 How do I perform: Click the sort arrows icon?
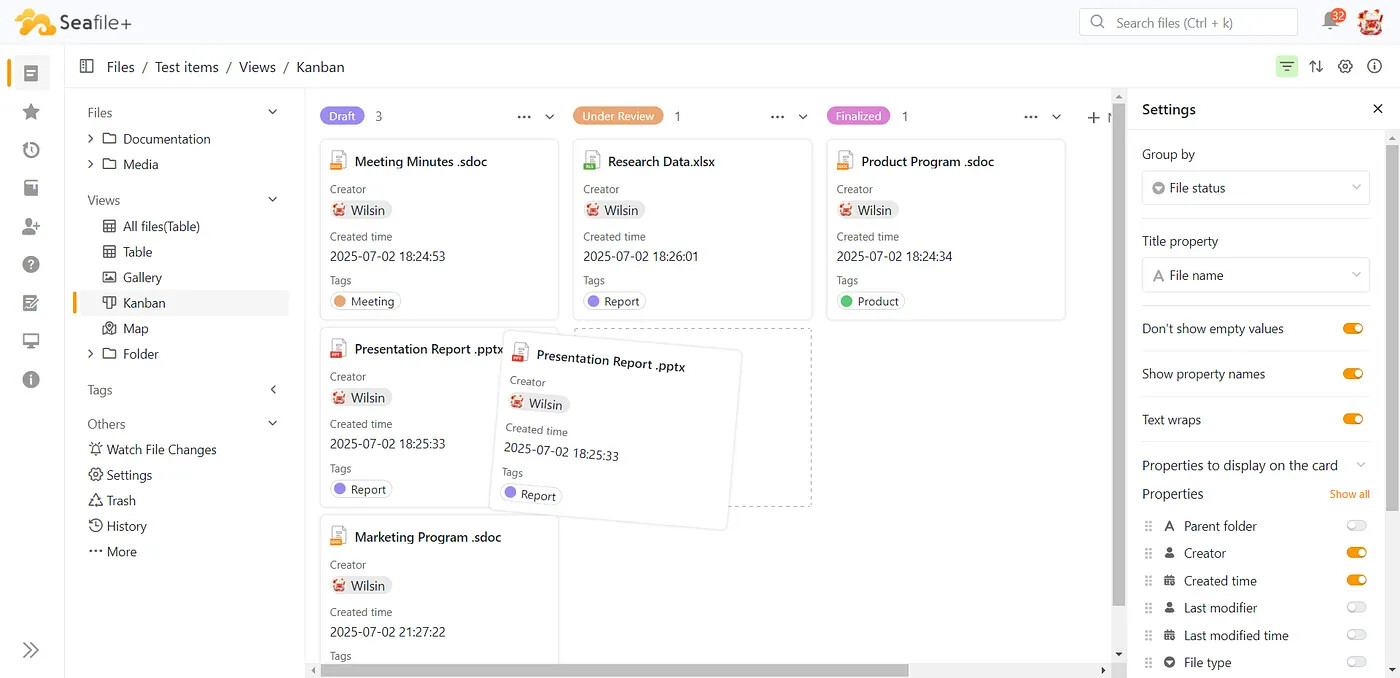pyautogui.click(x=1316, y=67)
